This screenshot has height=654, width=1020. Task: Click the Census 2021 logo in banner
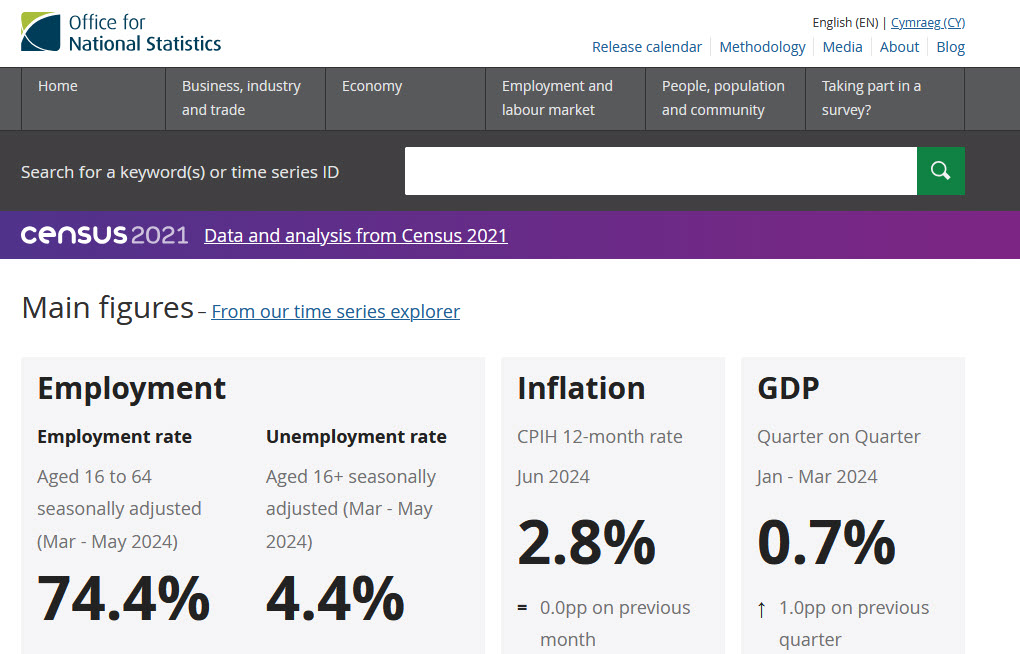(x=105, y=236)
